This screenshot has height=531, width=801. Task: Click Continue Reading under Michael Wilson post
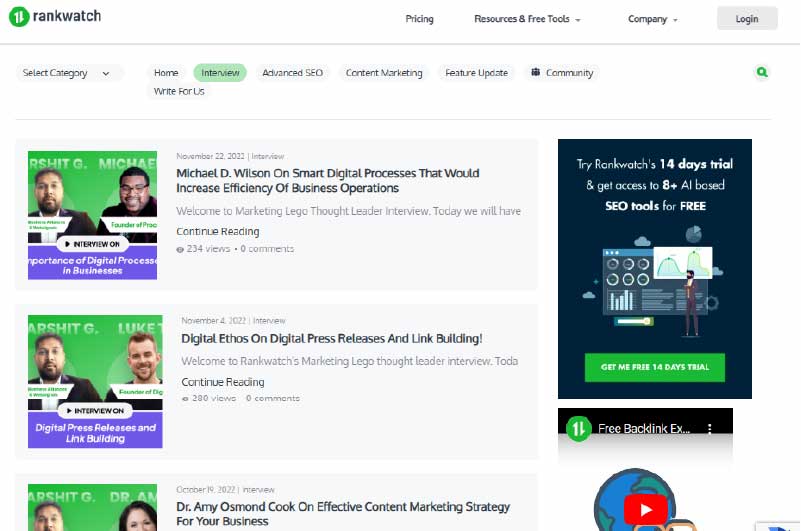point(218,232)
